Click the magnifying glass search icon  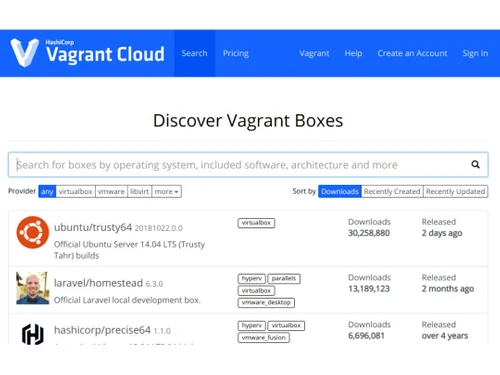tap(475, 164)
